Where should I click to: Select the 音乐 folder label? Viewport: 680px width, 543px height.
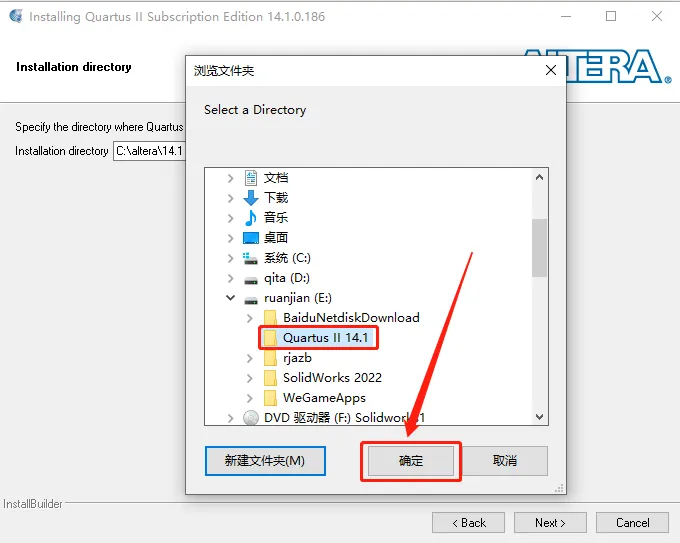[276, 218]
